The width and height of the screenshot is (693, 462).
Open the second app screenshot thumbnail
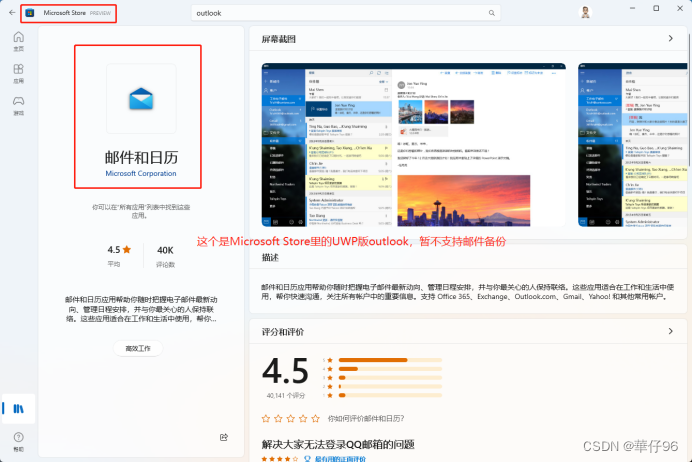(633, 145)
